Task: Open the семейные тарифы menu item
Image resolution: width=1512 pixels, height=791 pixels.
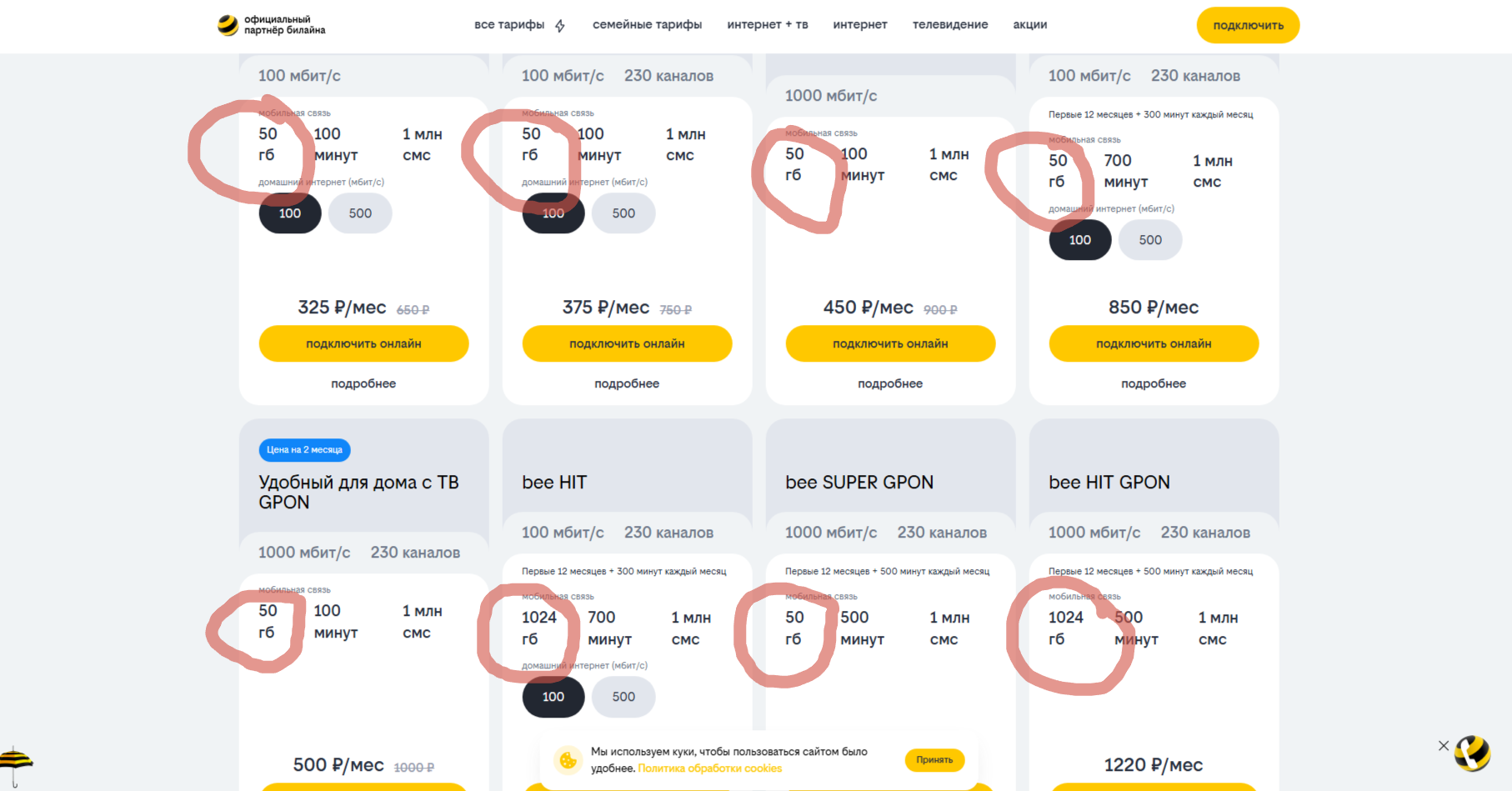Action: [647, 25]
